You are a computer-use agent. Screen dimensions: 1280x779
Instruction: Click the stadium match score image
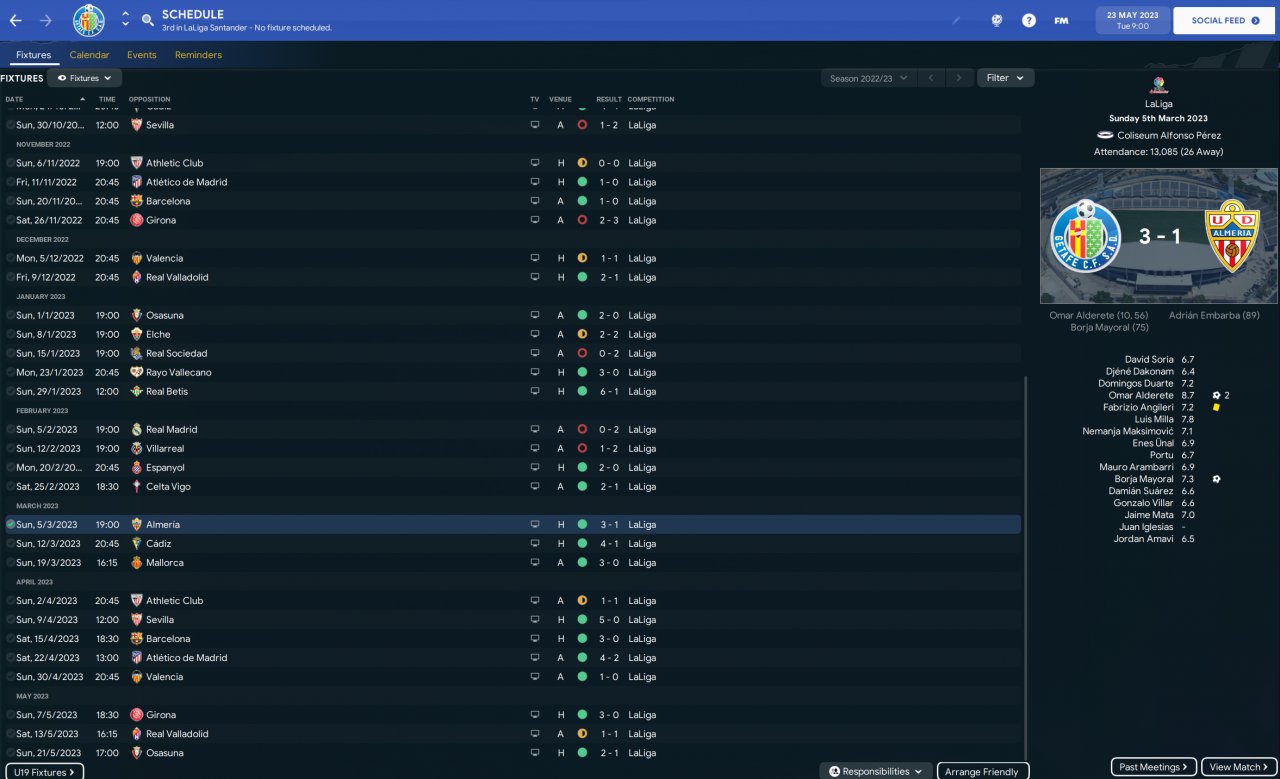tap(1159, 236)
